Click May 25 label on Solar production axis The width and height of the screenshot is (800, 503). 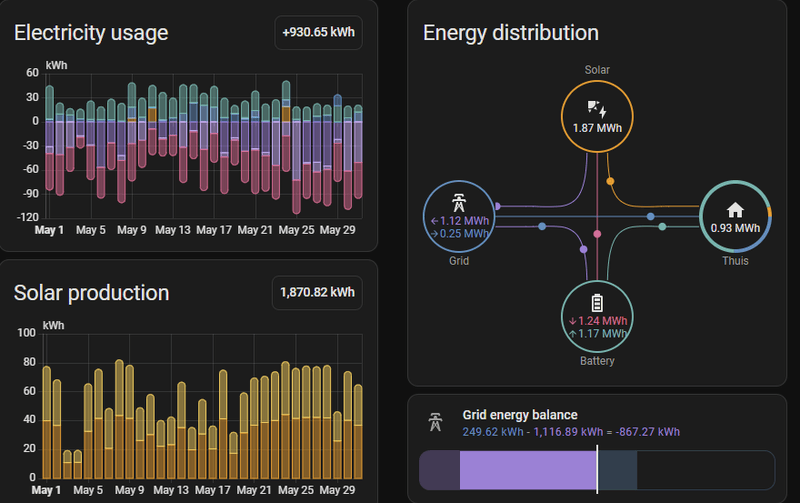[x=296, y=490]
